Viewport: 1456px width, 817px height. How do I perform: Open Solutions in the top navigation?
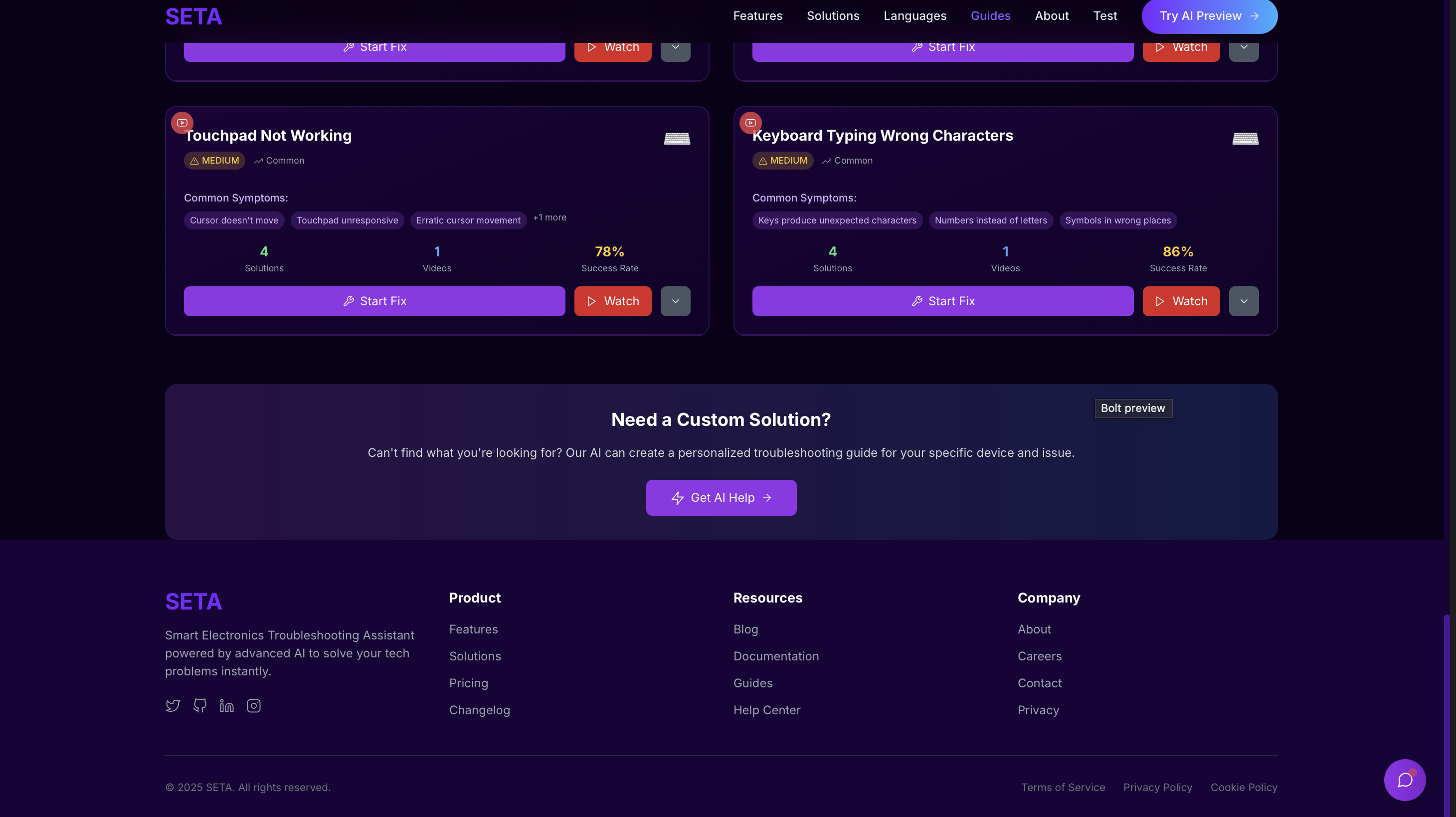[833, 16]
